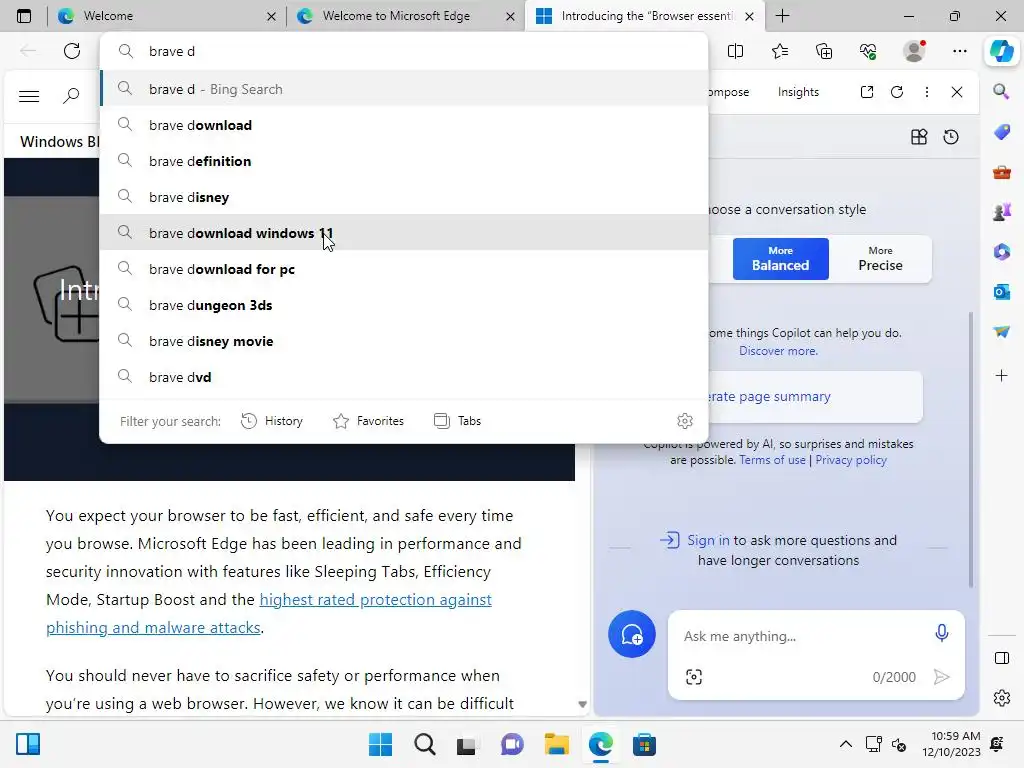Open sidebar Search icon
The width and height of the screenshot is (1024, 768).
pos(1001,91)
